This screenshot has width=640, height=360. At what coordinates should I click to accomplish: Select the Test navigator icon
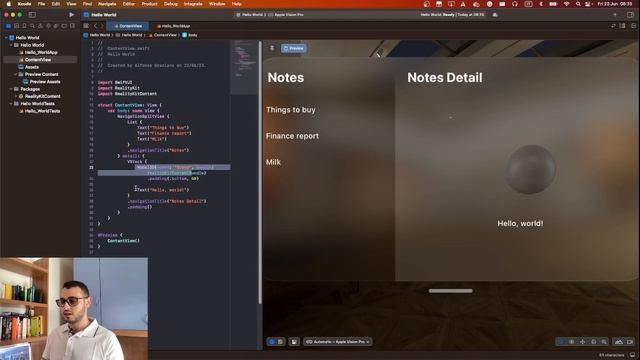(48, 26)
